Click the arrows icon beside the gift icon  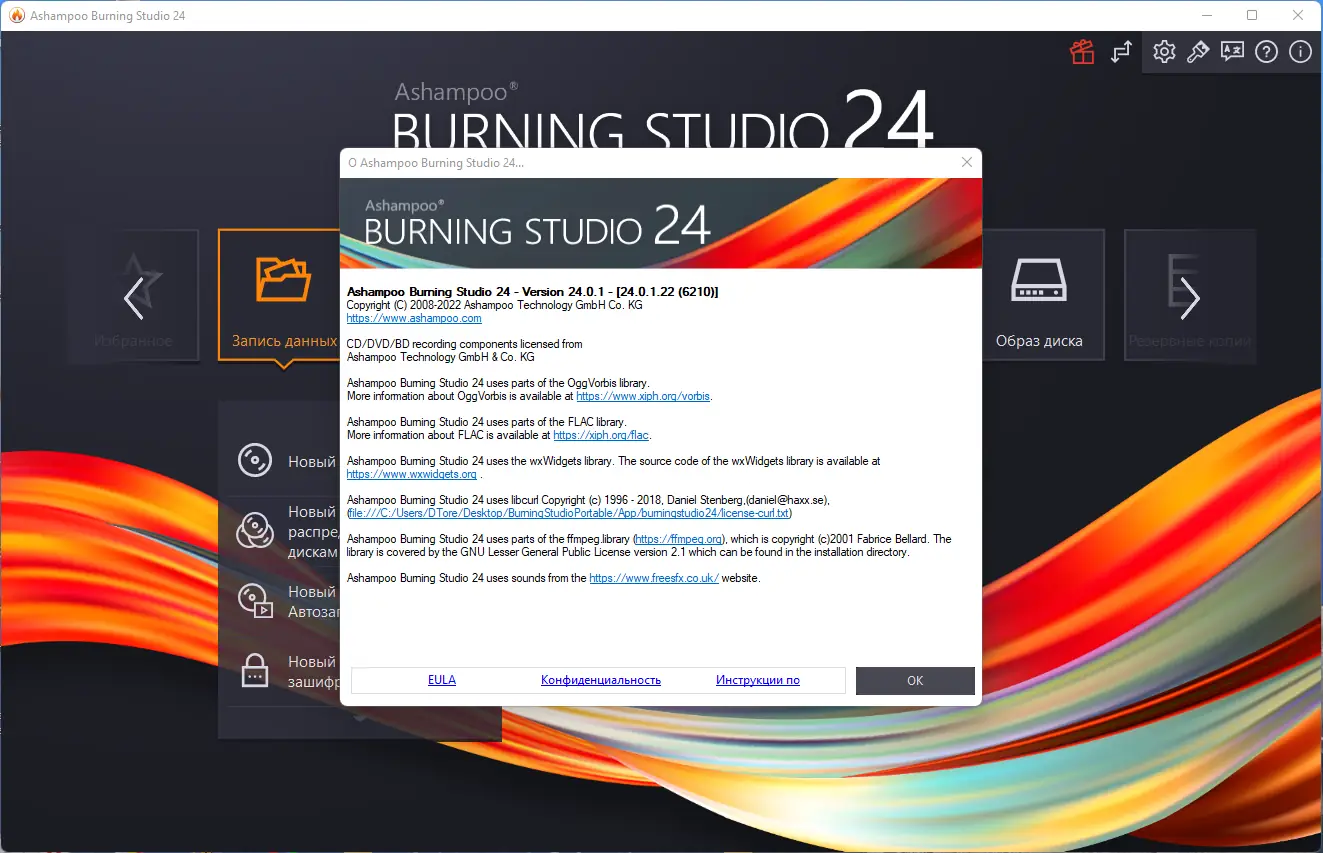point(1121,52)
